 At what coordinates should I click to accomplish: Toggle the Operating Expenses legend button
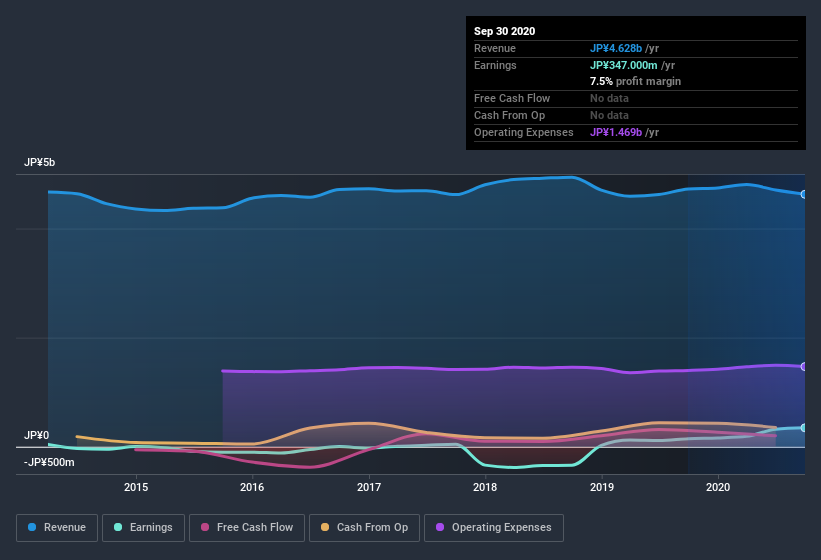[x=494, y=528]
